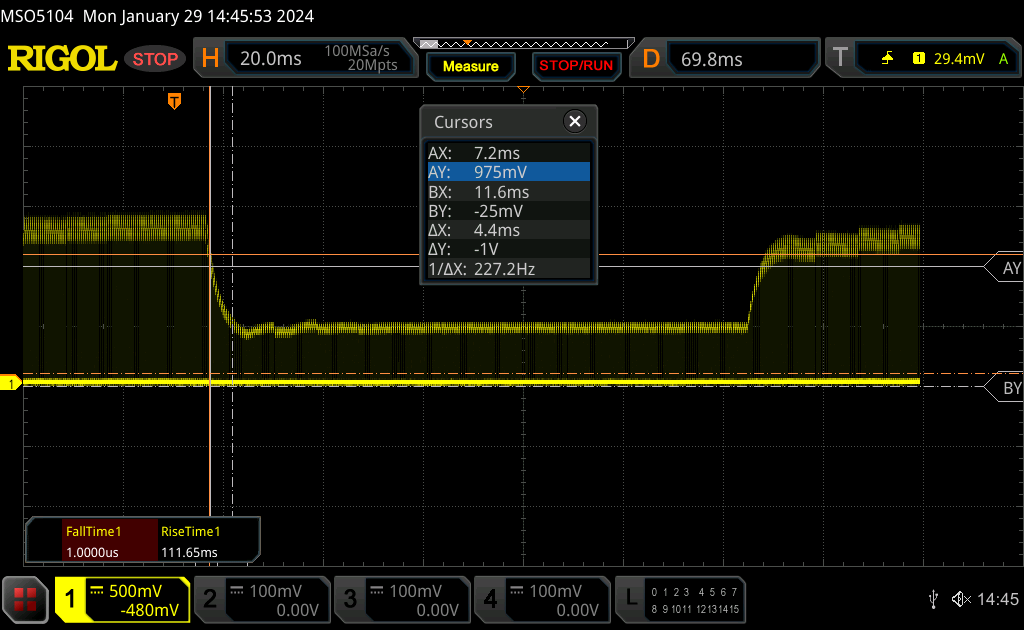Image resolution: width=1024 pixels, height=630 pixels.
Task: Click the orange trigger position marker
Action: 174,101
